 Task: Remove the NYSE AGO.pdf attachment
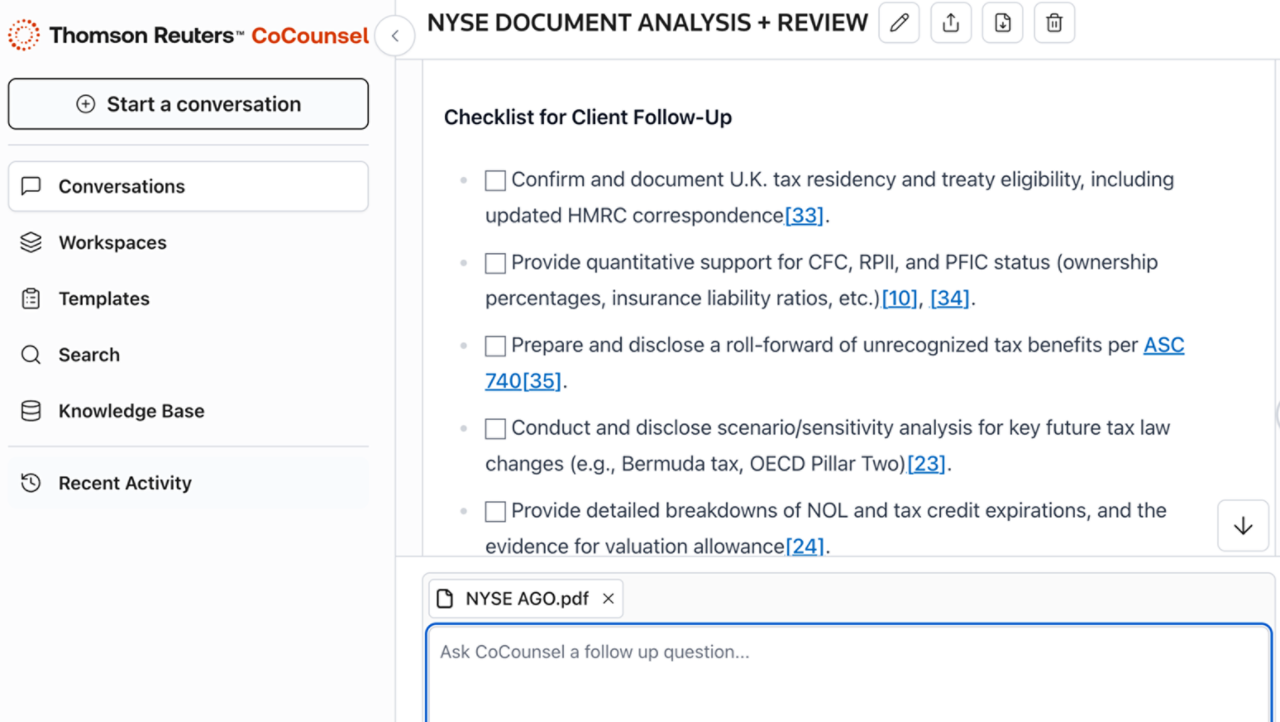[608, 599]
